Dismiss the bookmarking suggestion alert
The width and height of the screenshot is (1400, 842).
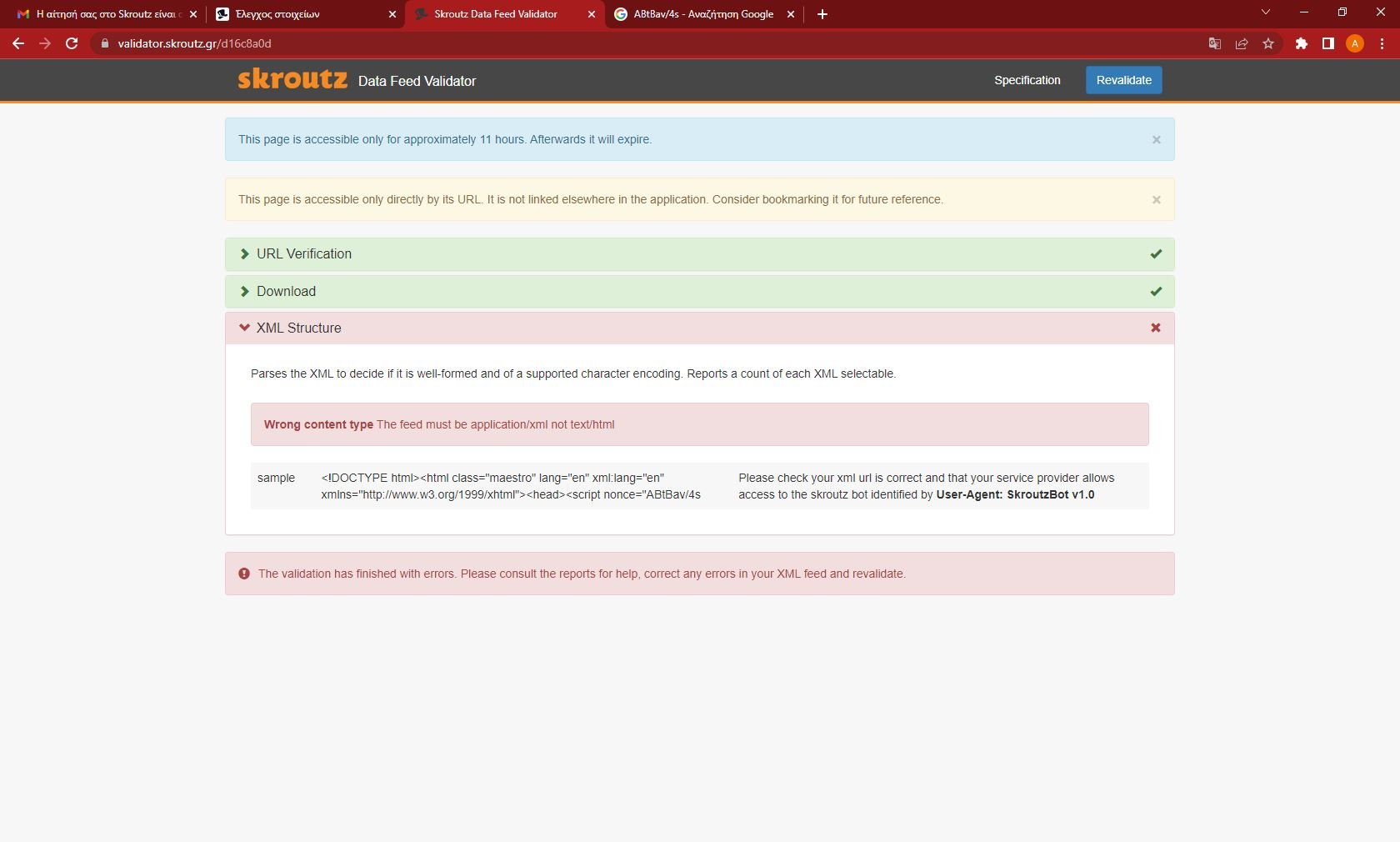(1156, 200)
